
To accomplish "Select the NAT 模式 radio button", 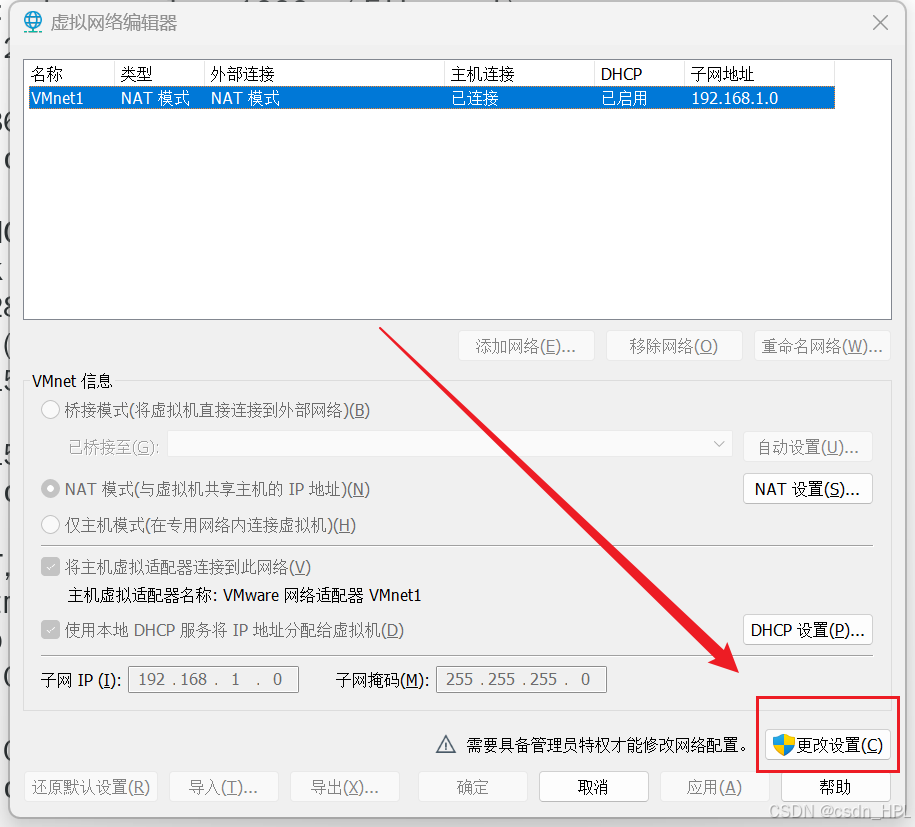I will coord(50,488).
